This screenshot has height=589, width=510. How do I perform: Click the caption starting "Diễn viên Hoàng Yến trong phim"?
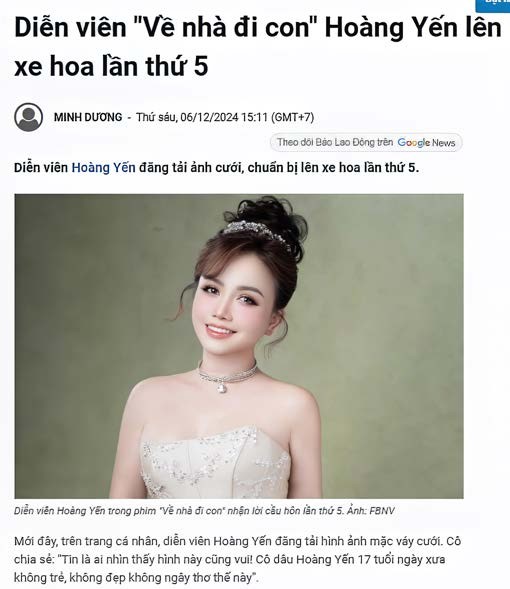point(204,511)
